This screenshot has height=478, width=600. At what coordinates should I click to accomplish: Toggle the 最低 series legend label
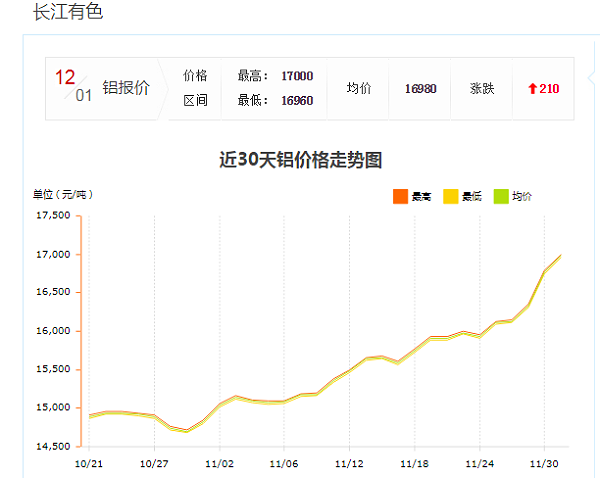[472, 197]
